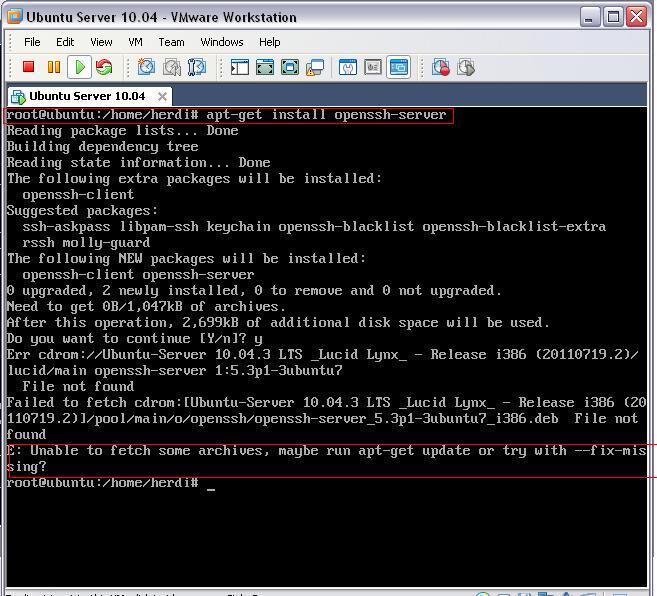The width and height of the screenshot is (657, 596).
Task: Open the Edit menu
Action: [65, 42]
